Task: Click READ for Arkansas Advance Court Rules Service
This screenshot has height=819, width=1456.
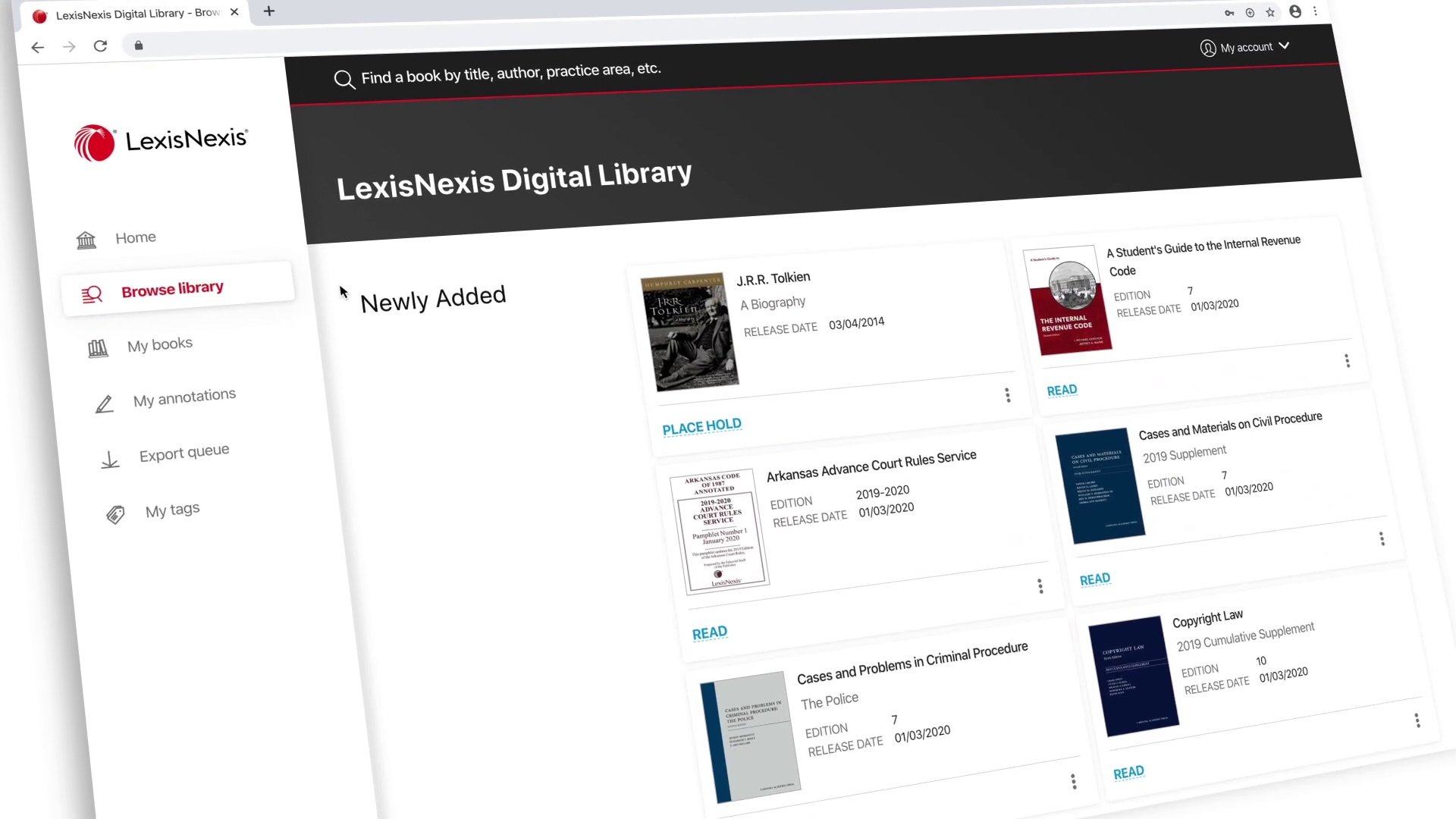Action: click(x=709, y=633)
